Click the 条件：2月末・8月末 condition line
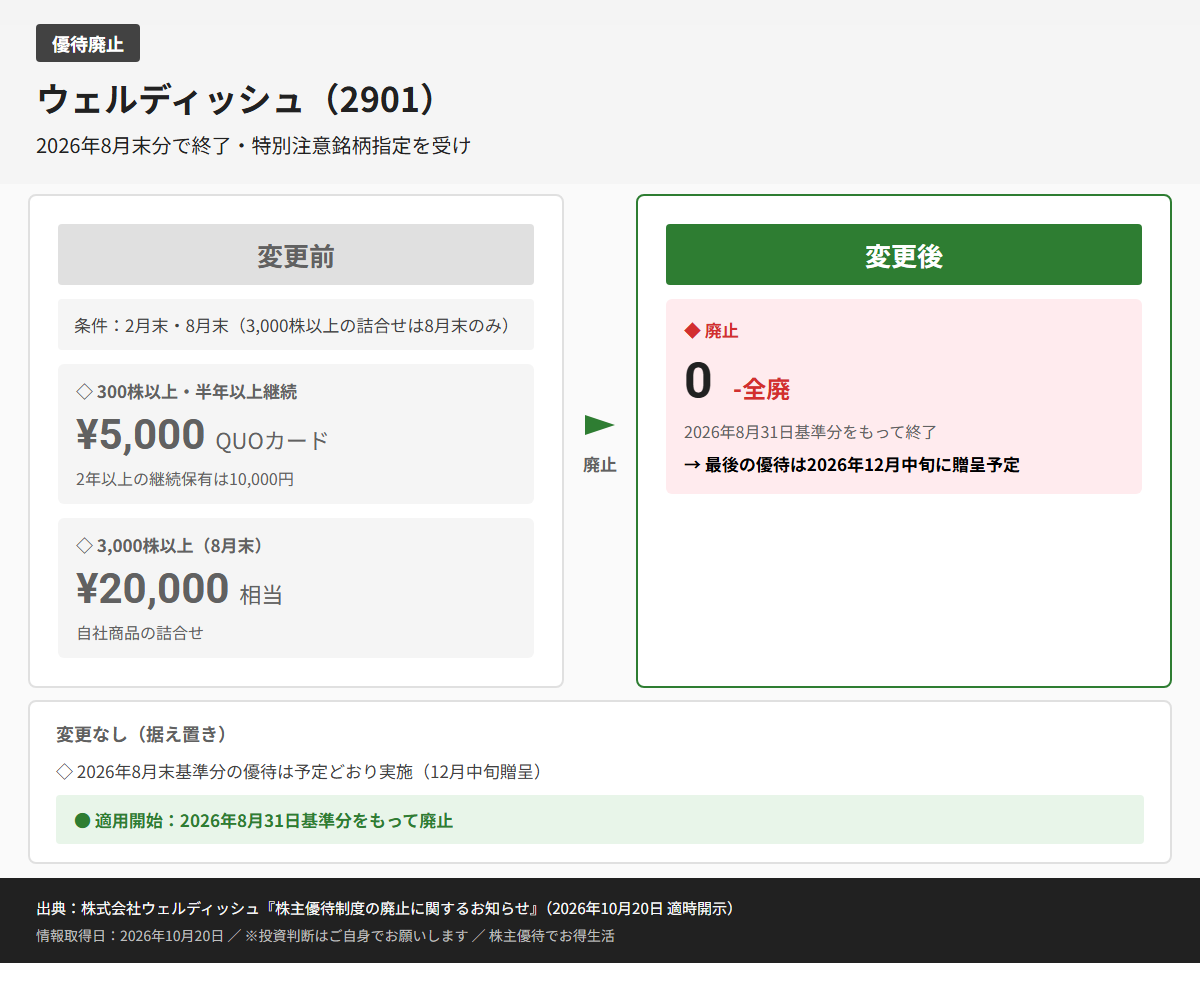1200x987 pixels. [x=296, y=325]
